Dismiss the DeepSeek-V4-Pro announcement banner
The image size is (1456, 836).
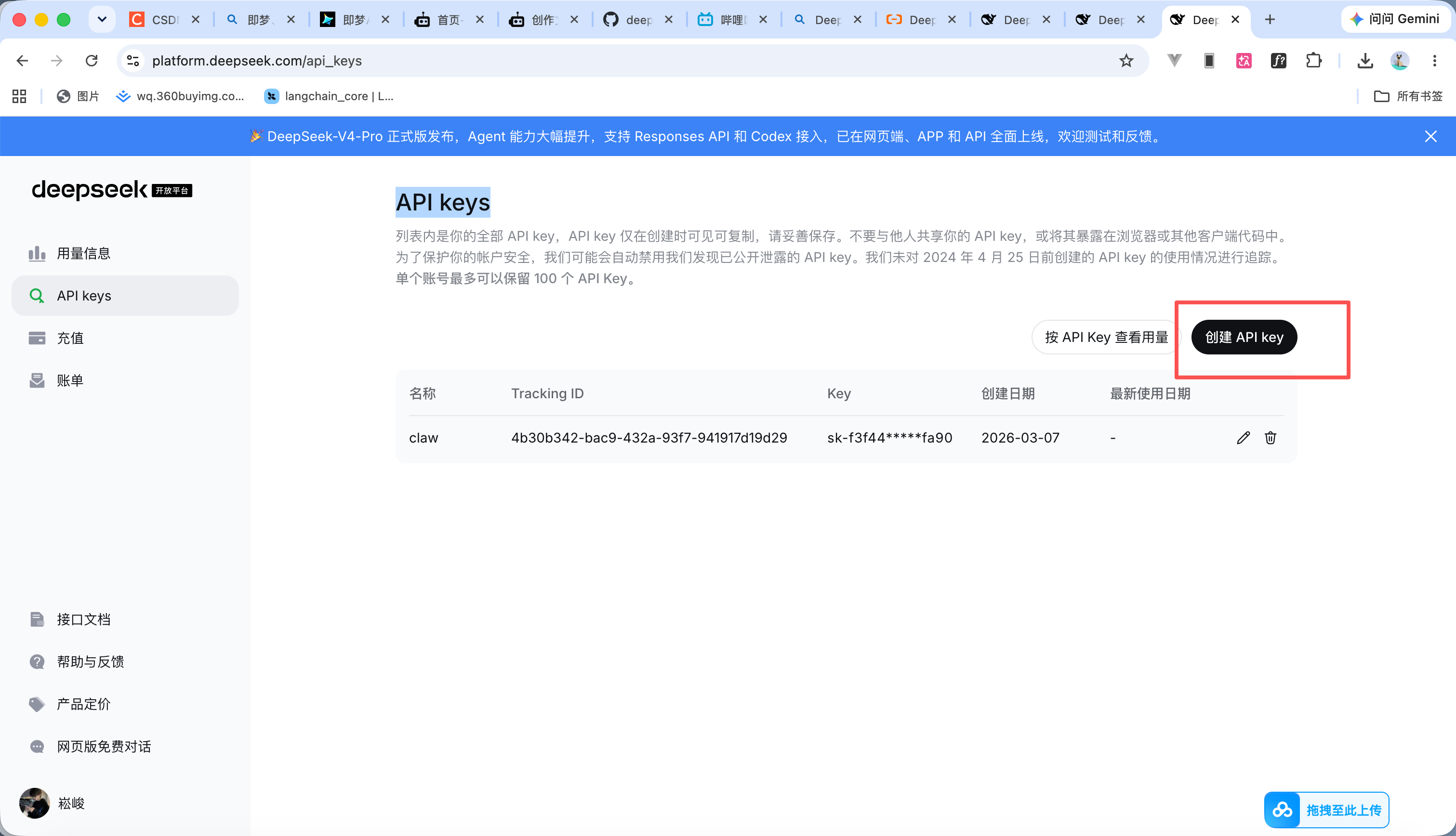pyautogui.click(x=1430, y=136)
